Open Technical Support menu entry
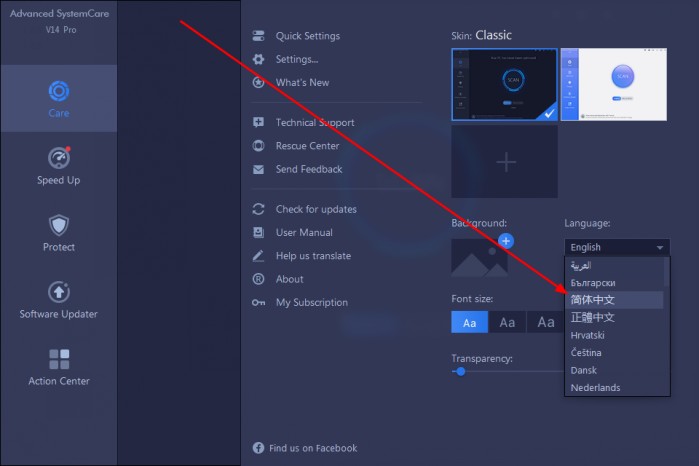699x466 pixels. [x=315, y=123]
